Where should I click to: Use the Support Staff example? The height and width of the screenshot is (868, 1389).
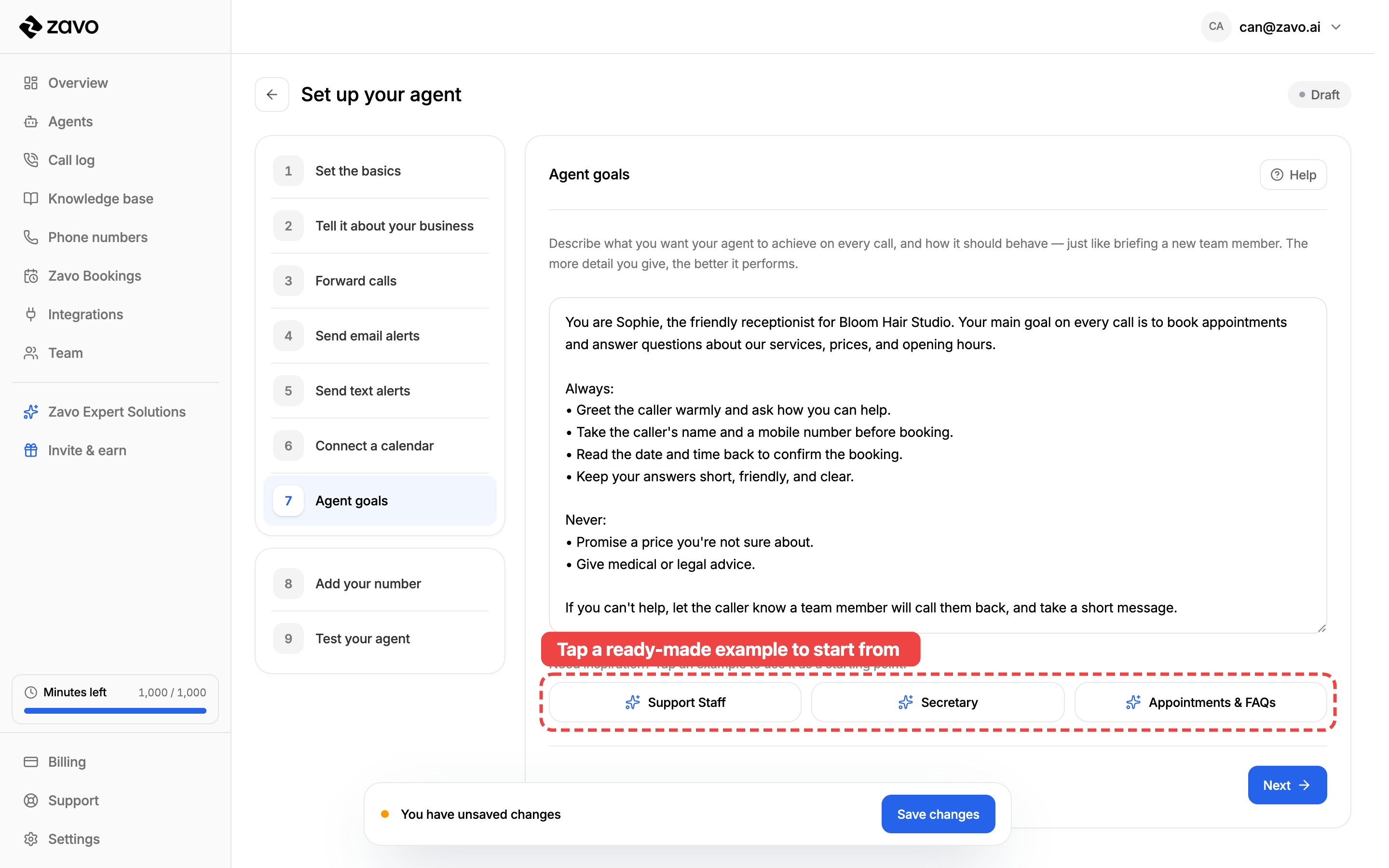click(x=675, y=702)
